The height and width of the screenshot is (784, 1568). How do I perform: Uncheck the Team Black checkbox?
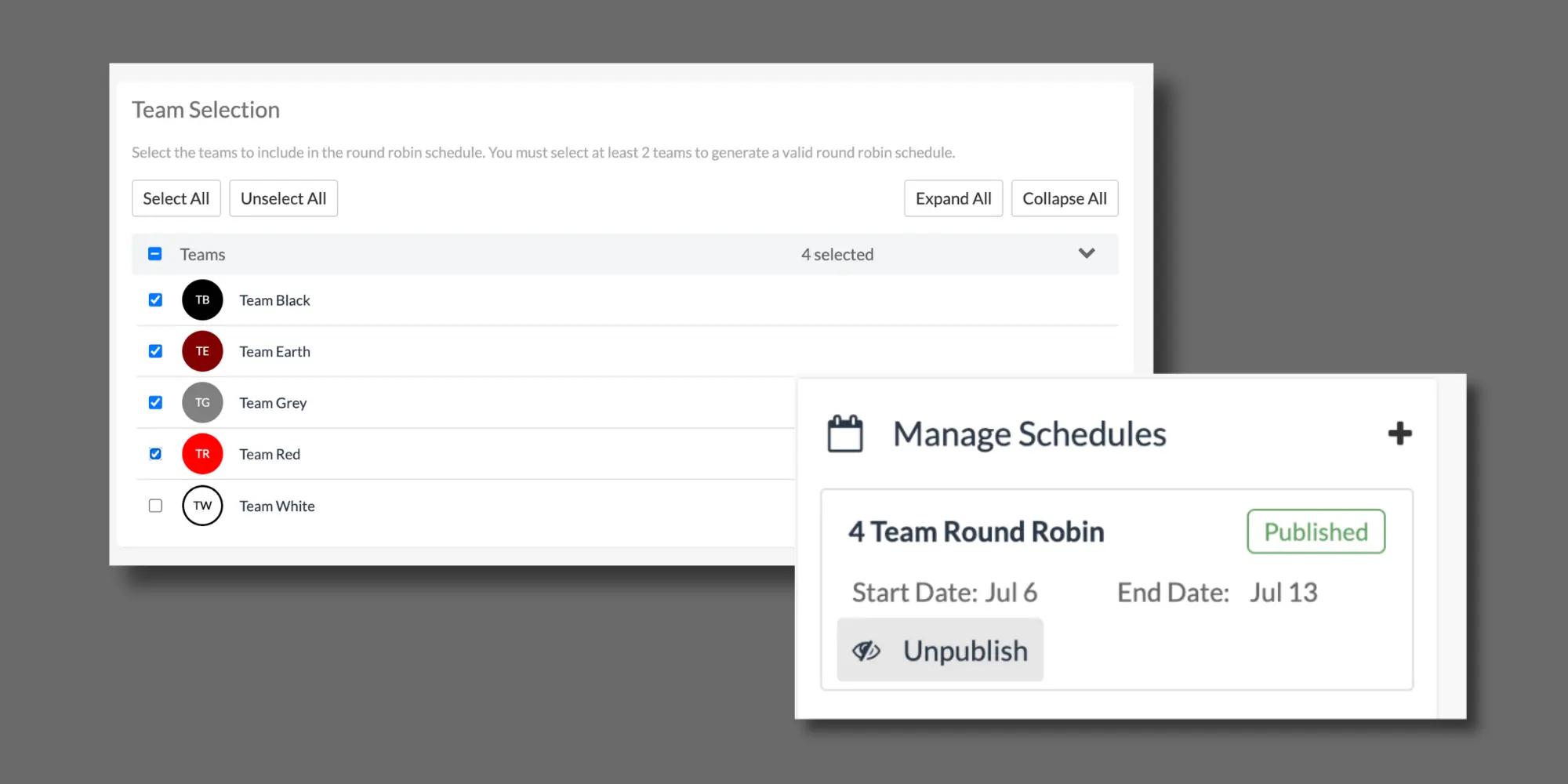tap(155, 300)
